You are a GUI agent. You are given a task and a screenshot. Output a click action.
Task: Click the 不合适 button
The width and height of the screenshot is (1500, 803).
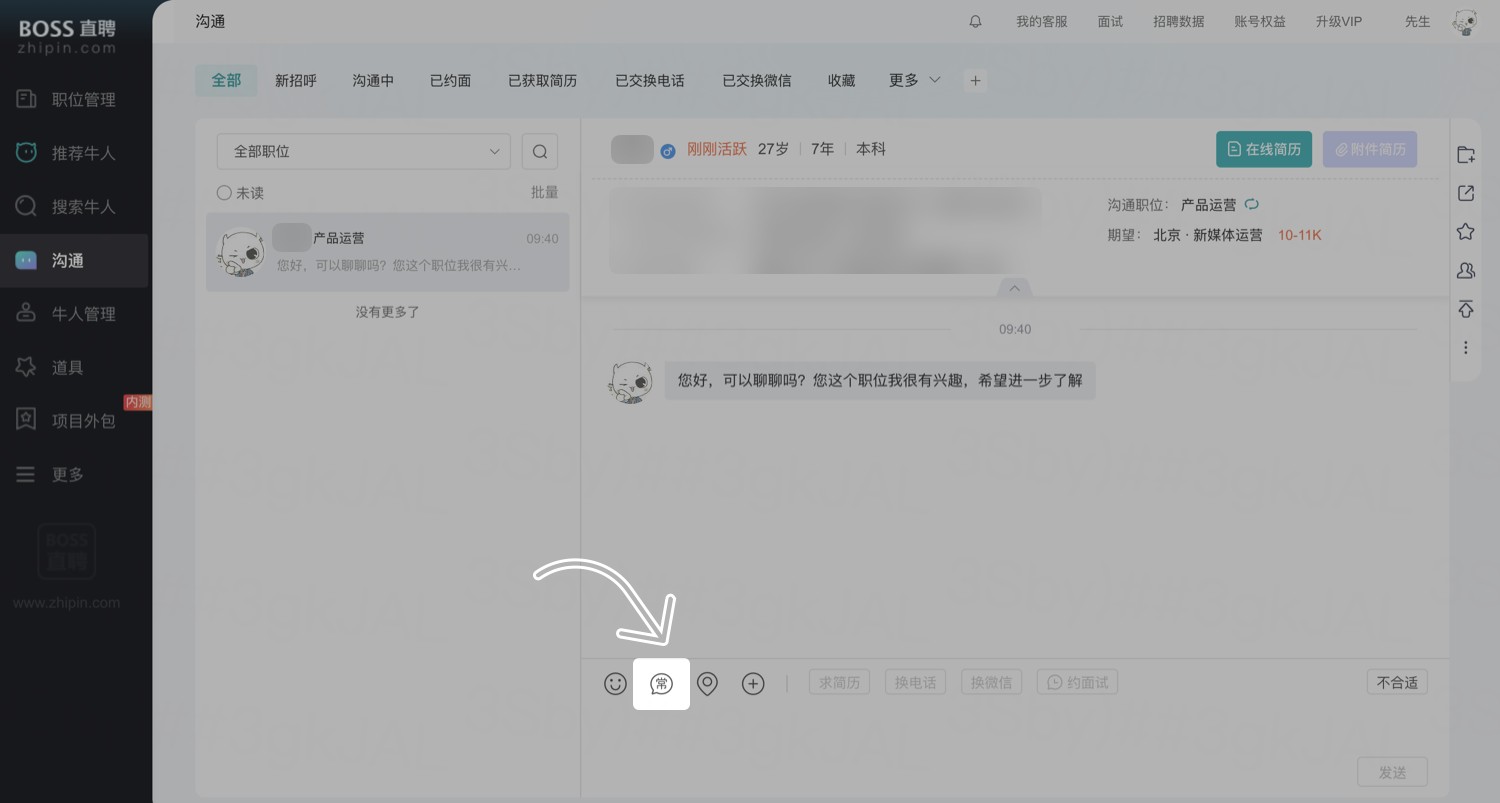[1396, 683]
